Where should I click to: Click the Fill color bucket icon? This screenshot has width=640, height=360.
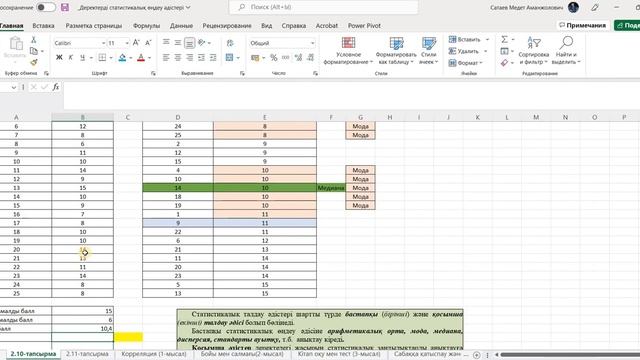point(122,58)
